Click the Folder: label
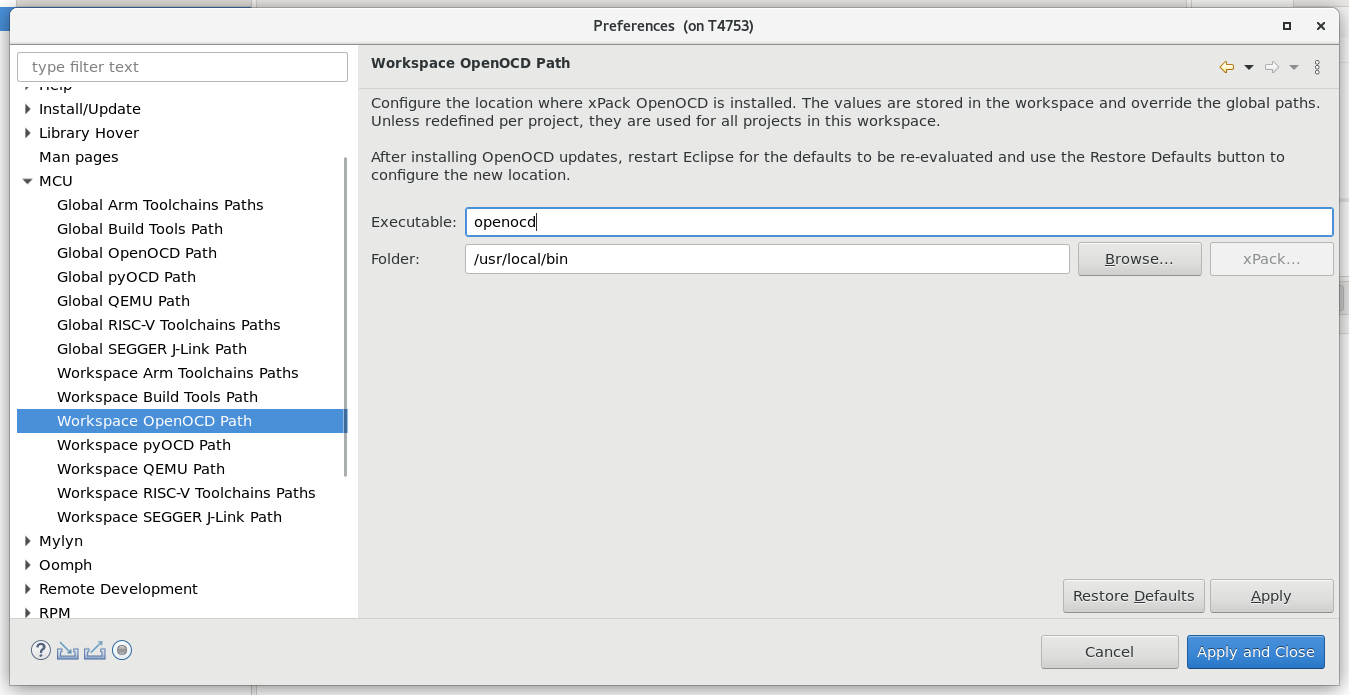Viewport: 1349px width, 695px height. tap(395, 259)
